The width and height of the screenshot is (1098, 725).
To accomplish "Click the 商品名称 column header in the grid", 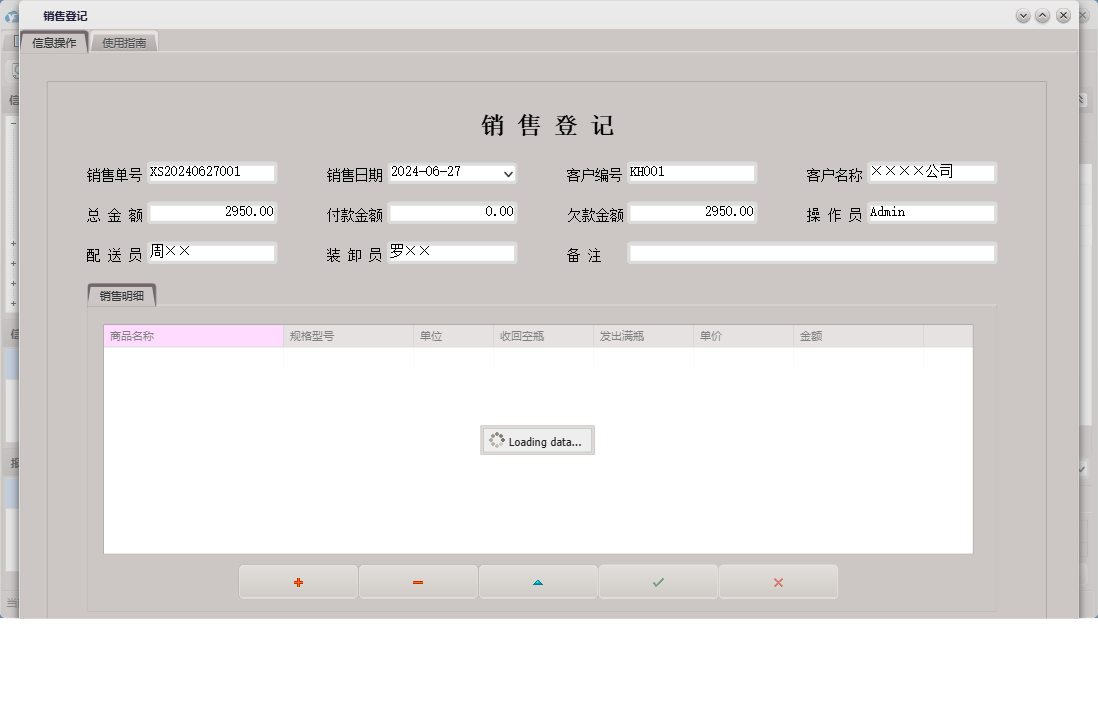I will (192, 335).
